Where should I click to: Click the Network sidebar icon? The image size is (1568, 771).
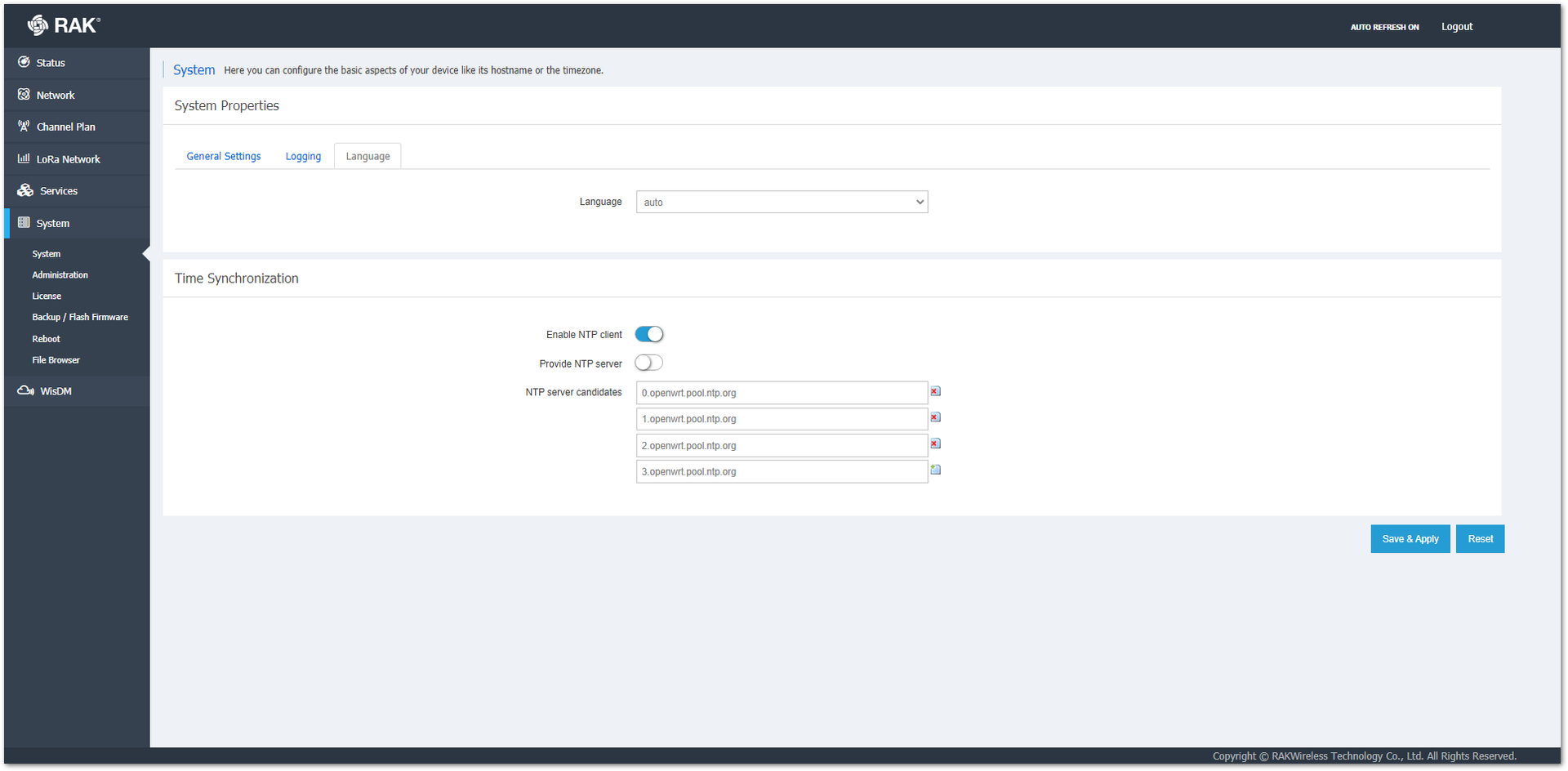click(24, 95)
